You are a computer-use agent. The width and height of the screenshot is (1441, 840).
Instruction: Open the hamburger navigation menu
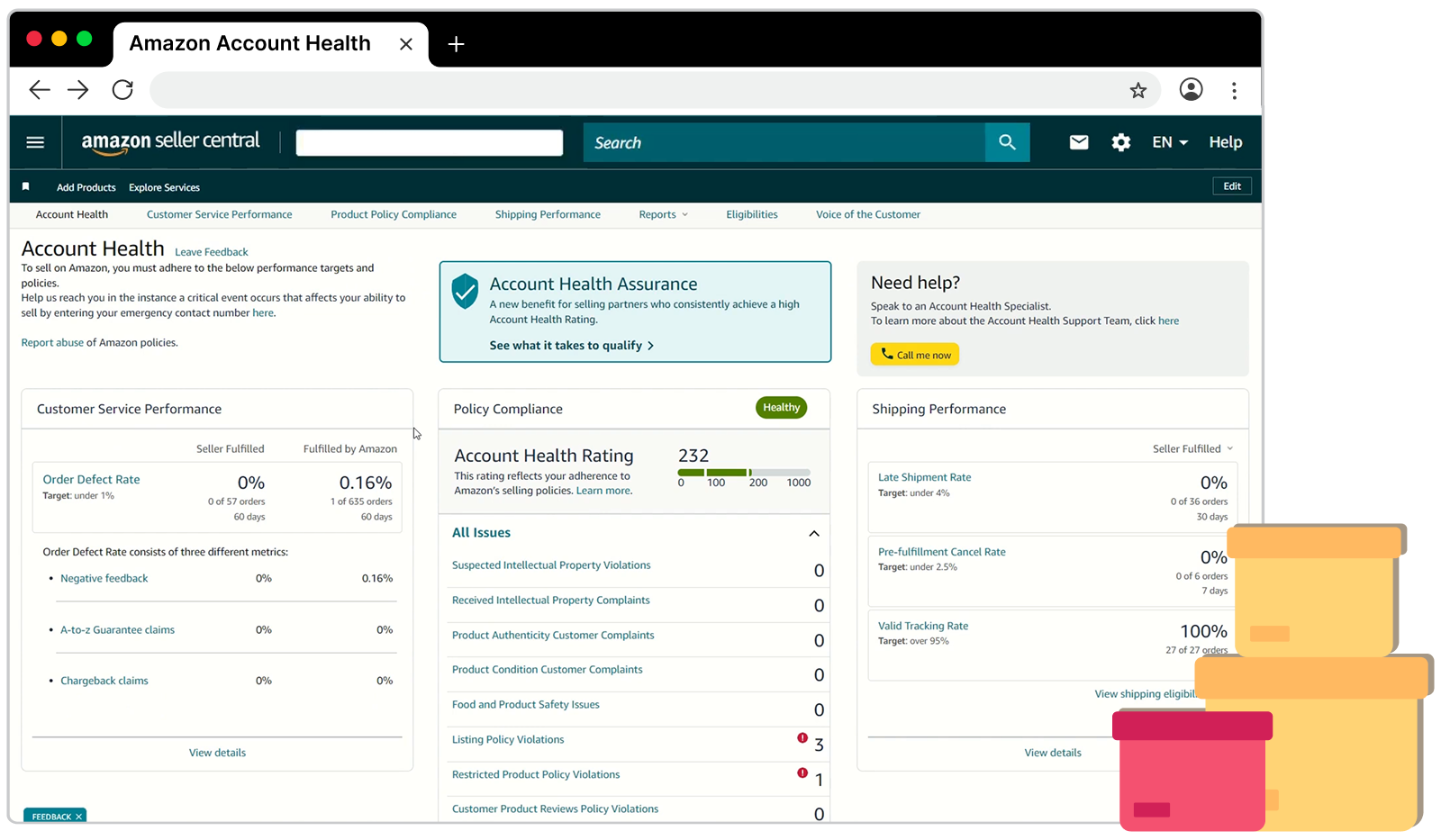pos(35,142)
